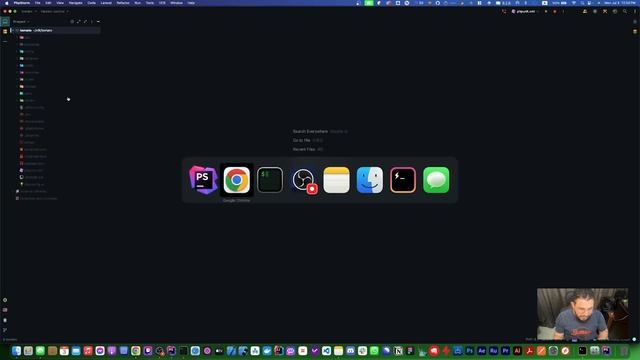The height and width of the screenshot is (360, 640).
Task: Open the project name dropdown in the title bar
Action: [29, 11]
